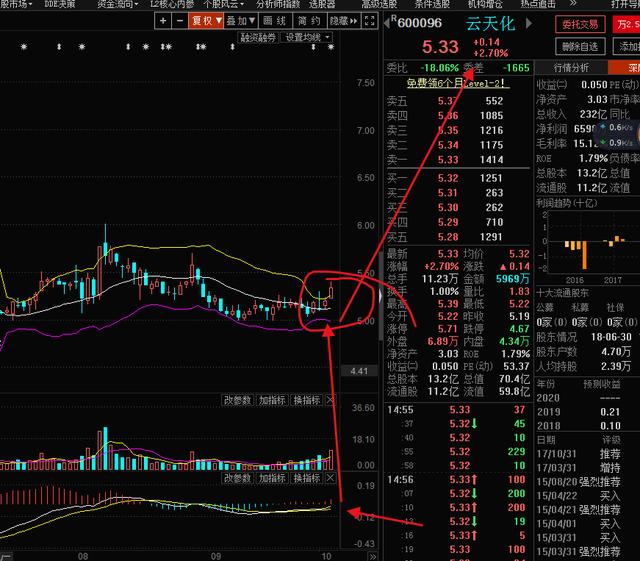Toggle the 画线 drawing line mode
Image resolution: width=640 pixels, height=561 pixels.
(x=274, y=20)
